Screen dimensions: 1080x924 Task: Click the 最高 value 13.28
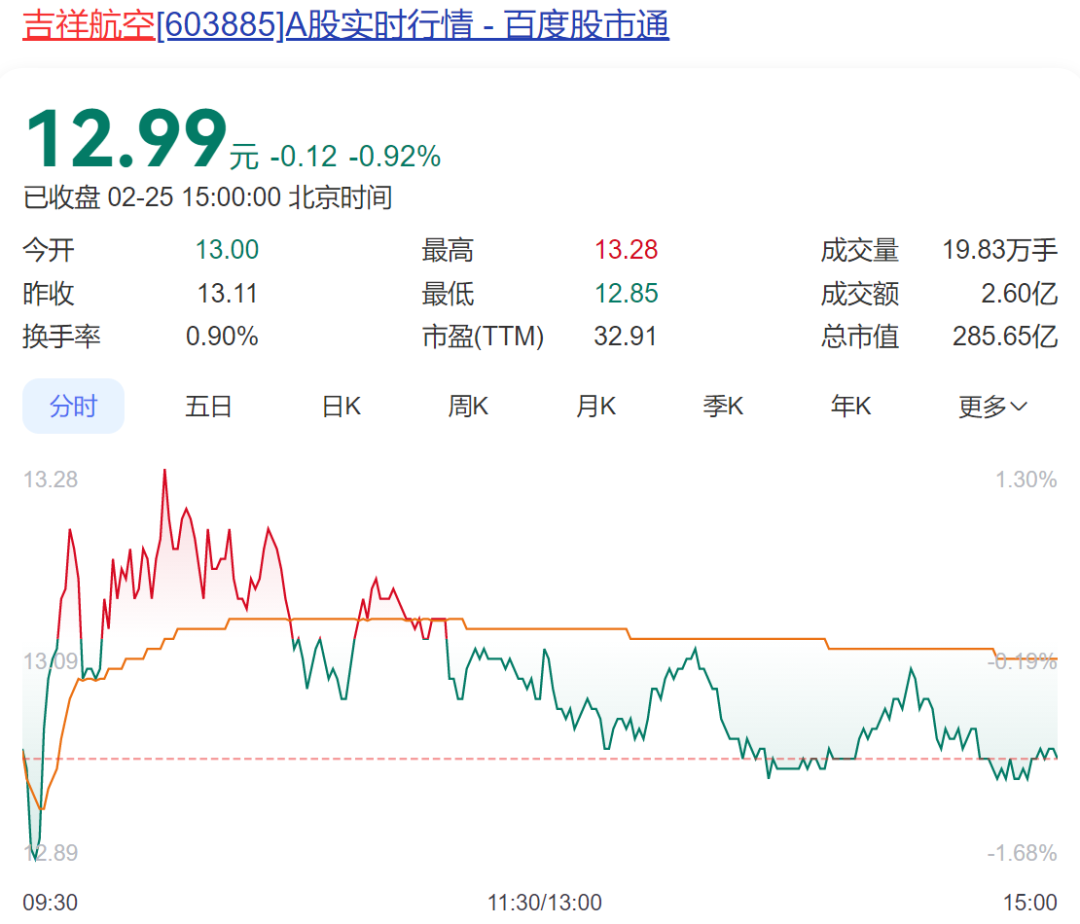coord(626,250)
